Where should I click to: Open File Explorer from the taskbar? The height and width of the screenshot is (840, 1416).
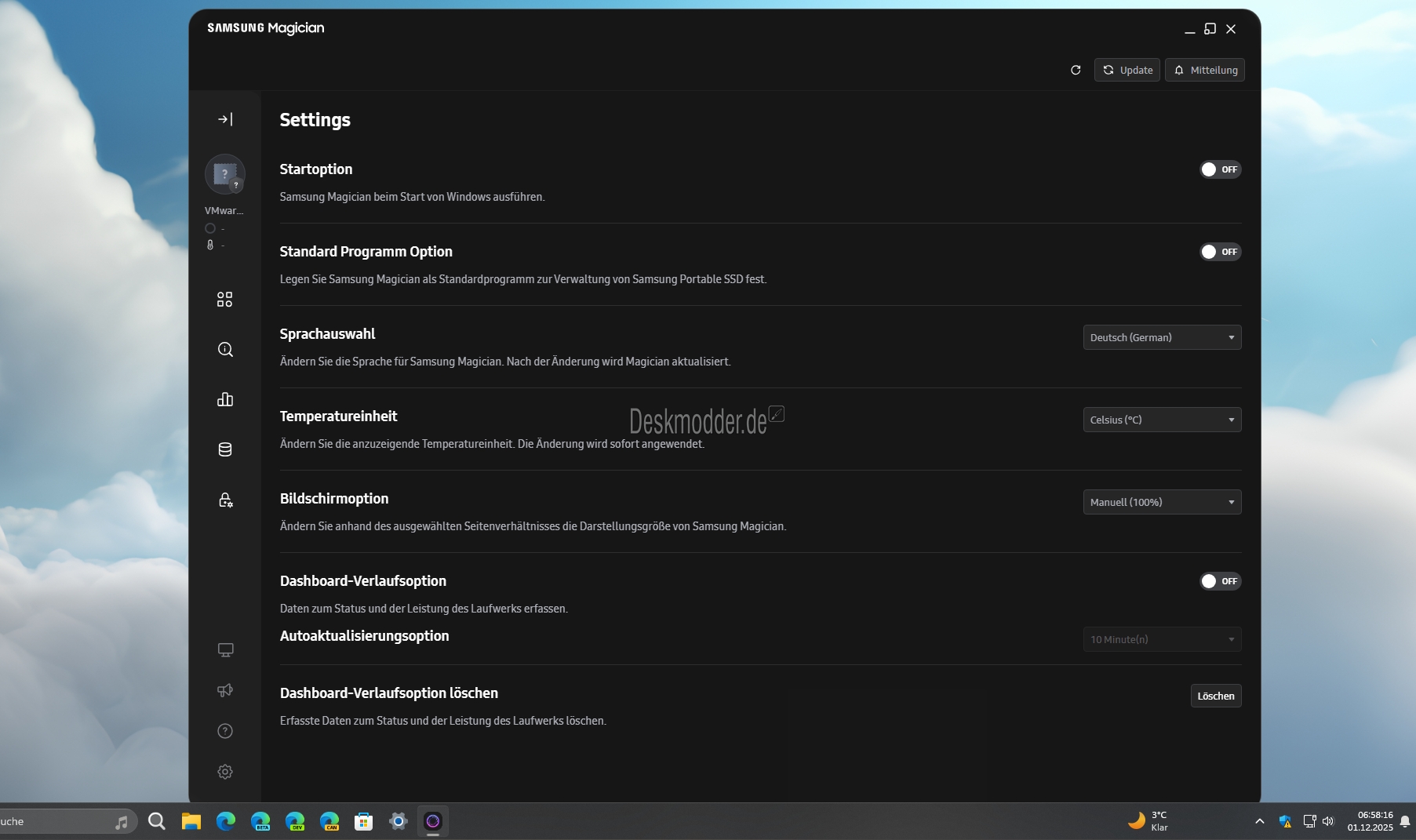[x=191, y=821]
